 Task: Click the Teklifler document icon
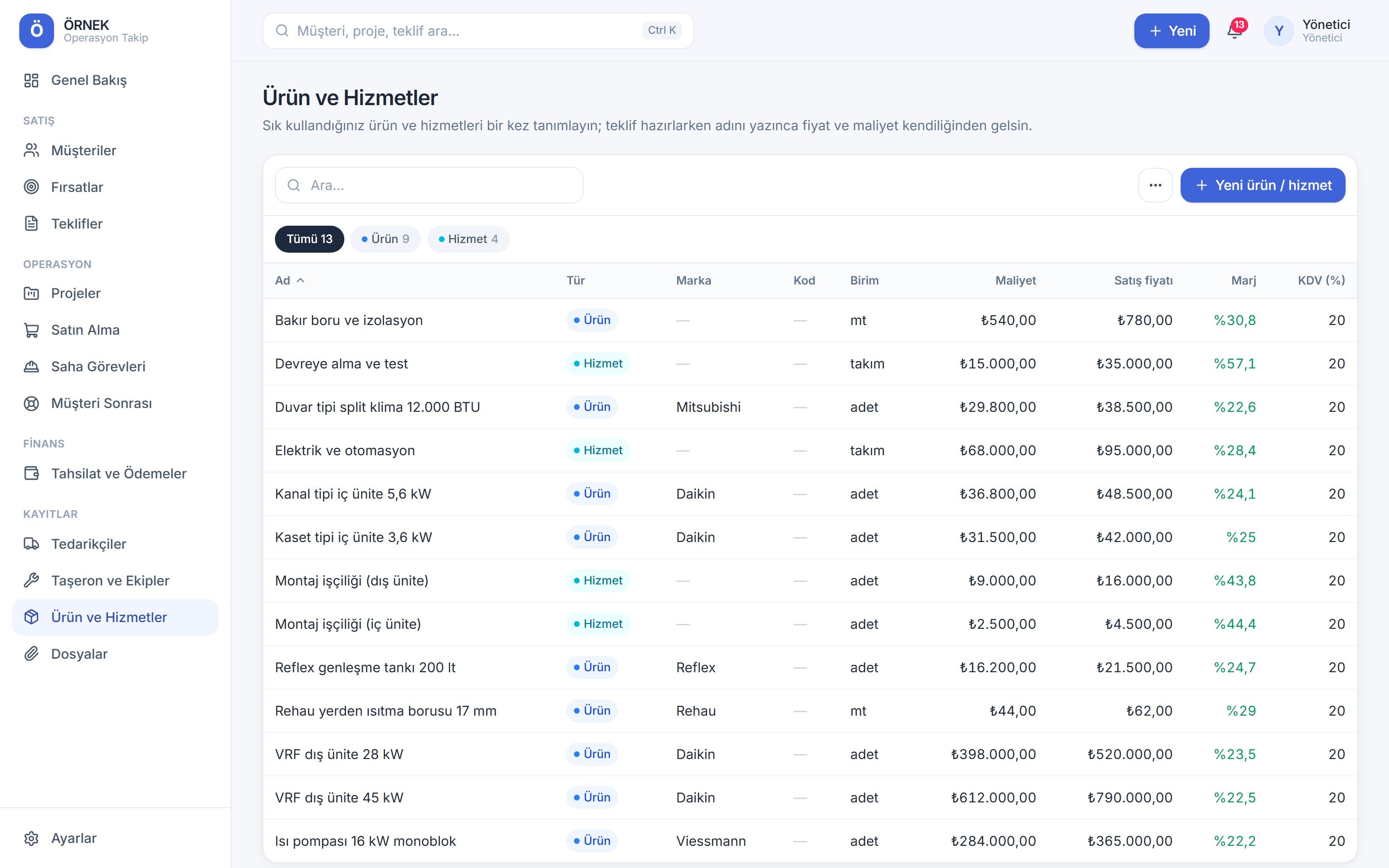point(31,224)
